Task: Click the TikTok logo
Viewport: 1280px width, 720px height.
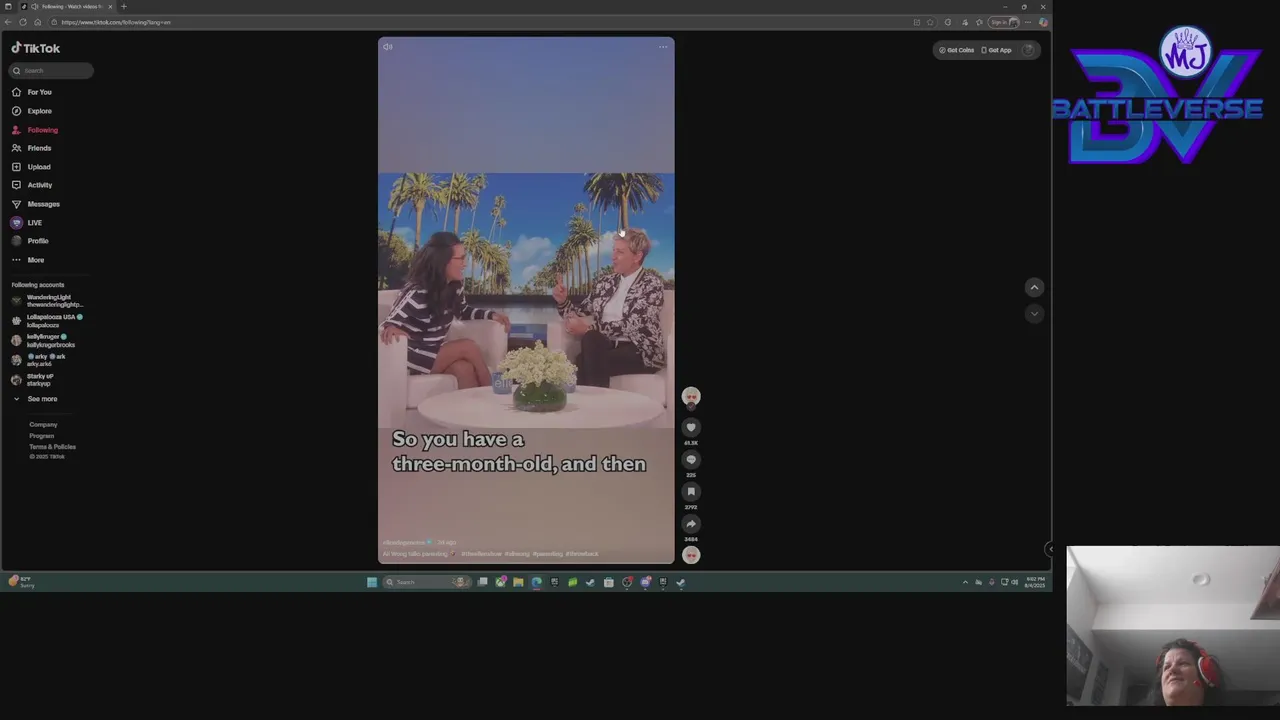Action: coord(36,48)
